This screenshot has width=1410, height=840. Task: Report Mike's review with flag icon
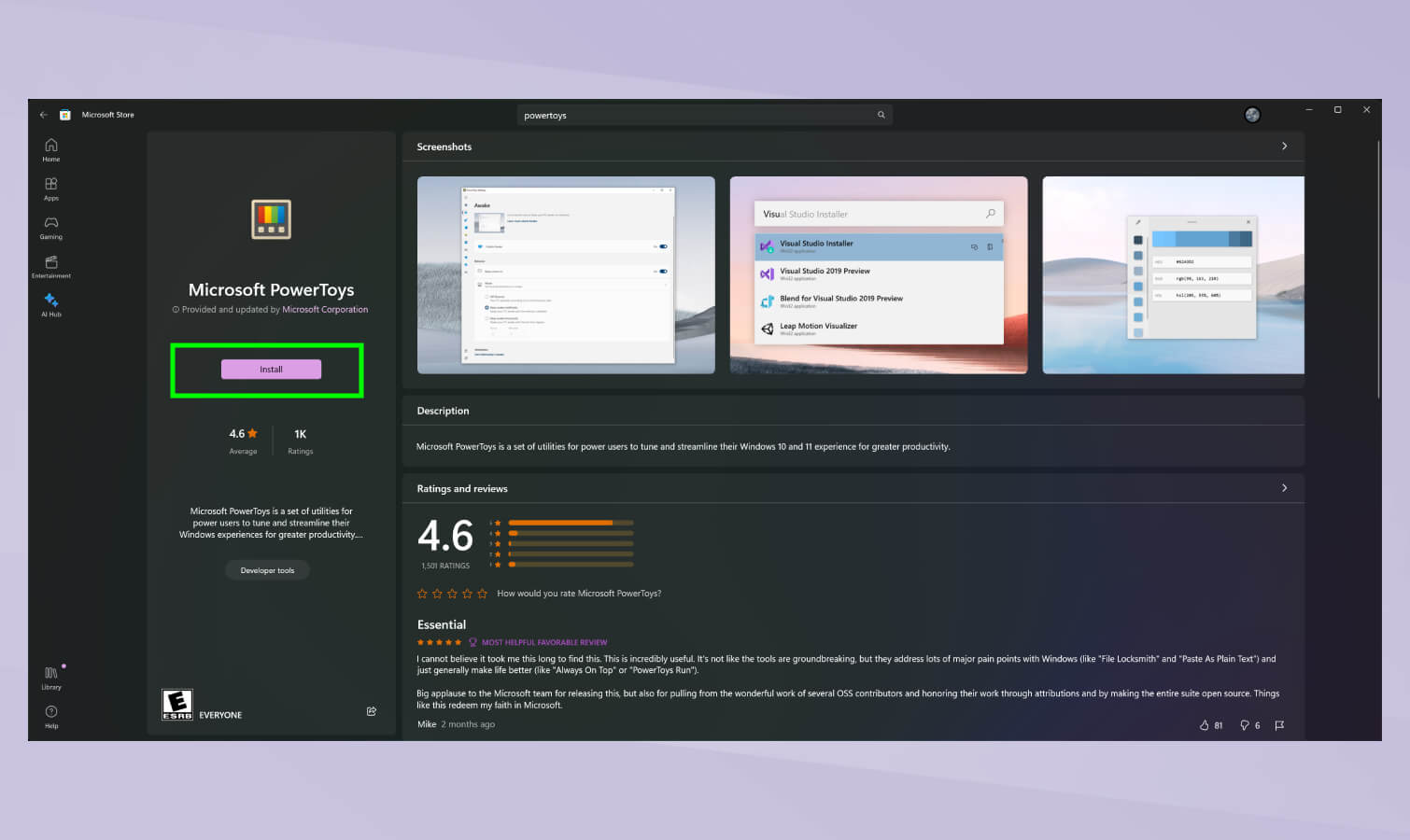coord(1279,725)
